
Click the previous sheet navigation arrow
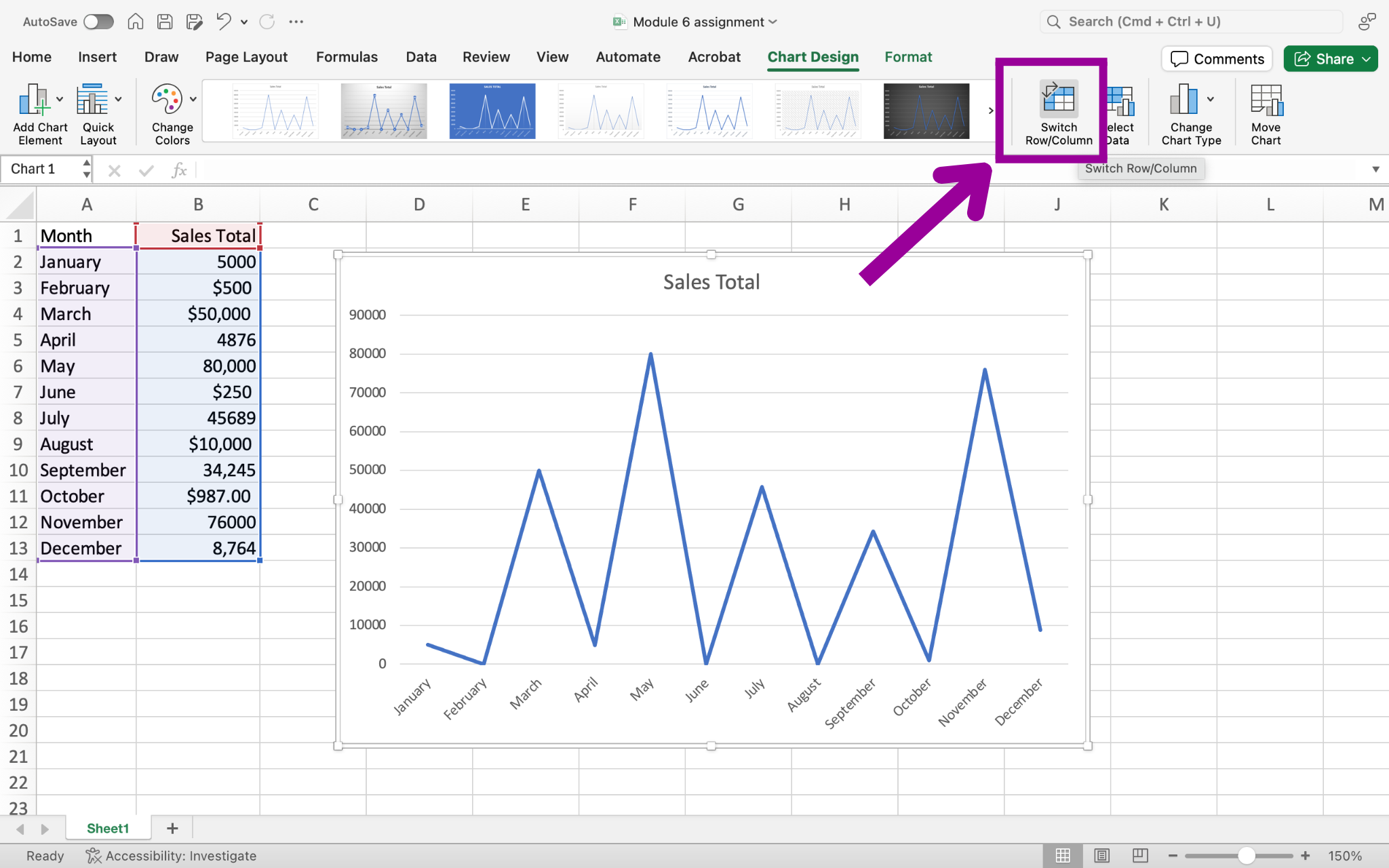pyautogui.click(x=20, y=829)
